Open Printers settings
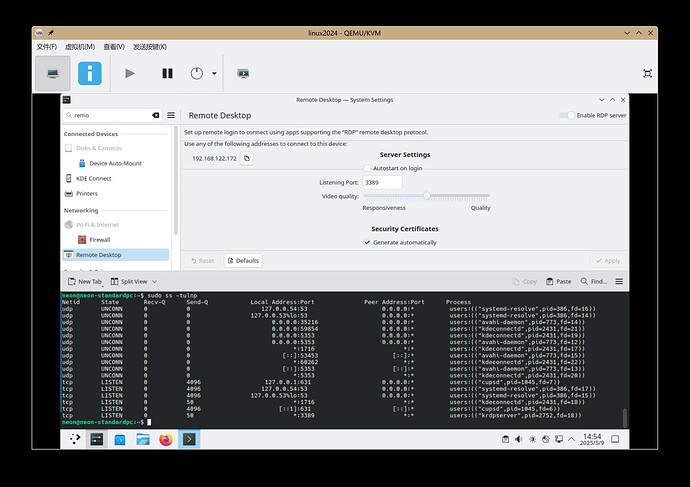This screenshot has height=487, width=690. 116,194
